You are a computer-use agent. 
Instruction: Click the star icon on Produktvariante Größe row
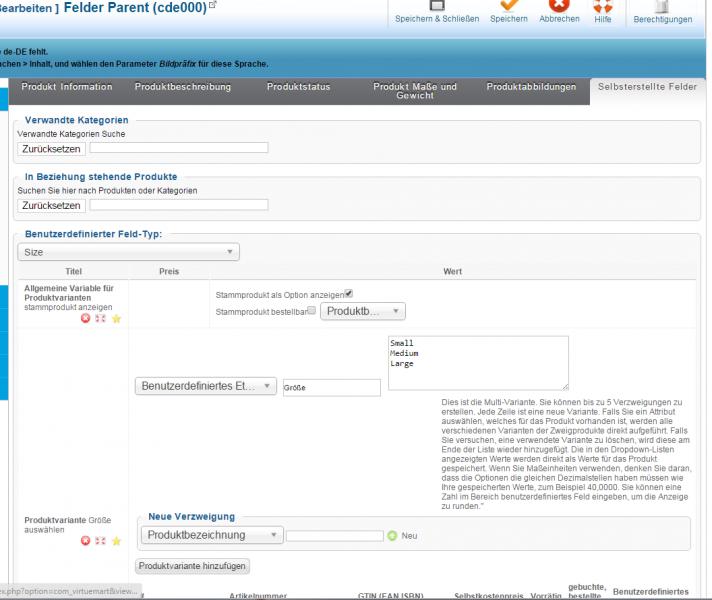point(116,541)
